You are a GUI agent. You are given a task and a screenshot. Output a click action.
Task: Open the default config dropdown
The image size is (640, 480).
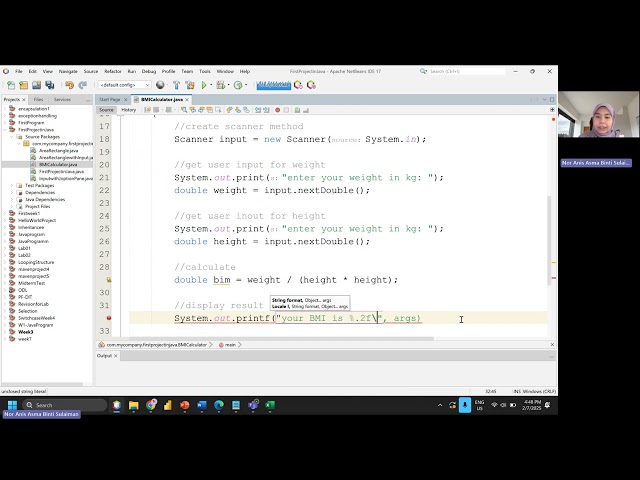[x=124, y=85]
